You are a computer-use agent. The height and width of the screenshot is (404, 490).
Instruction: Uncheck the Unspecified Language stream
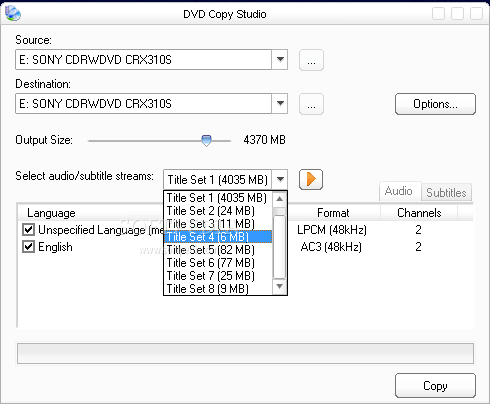click(28, 230)
